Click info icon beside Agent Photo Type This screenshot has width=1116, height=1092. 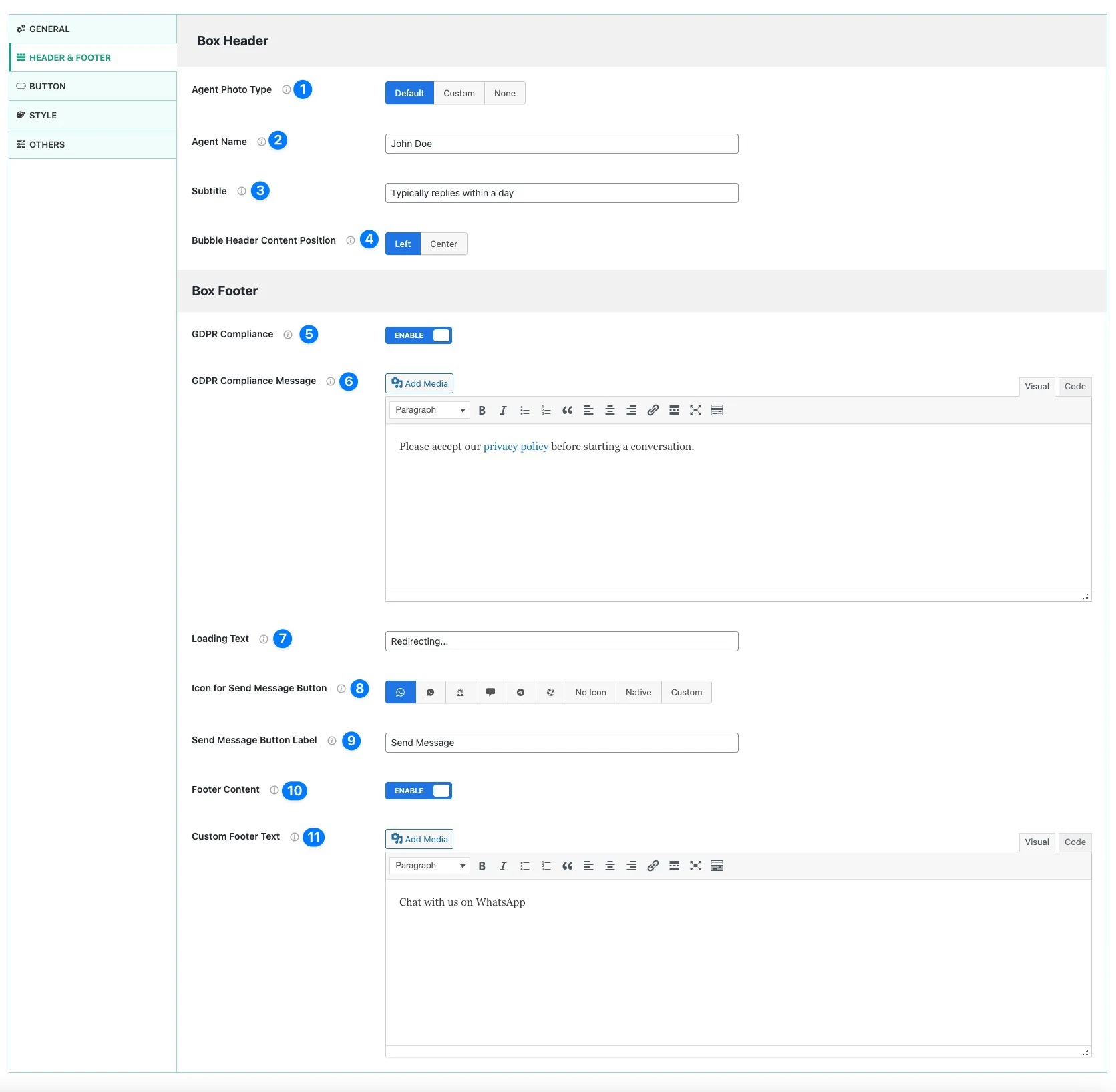coord(287,90)
